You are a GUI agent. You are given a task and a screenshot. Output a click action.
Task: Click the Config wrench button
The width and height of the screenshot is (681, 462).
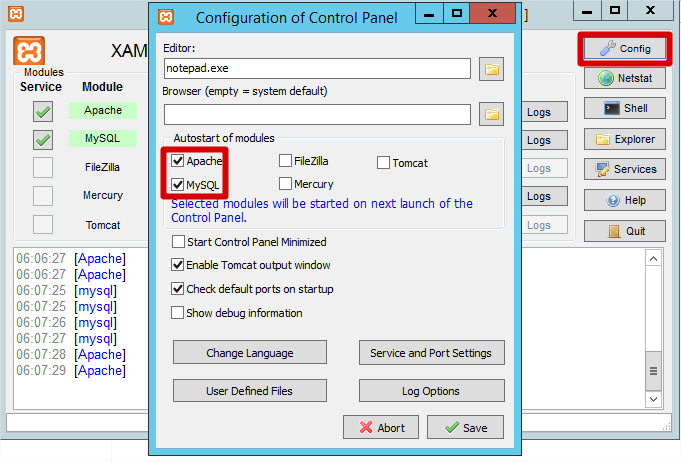624,48
